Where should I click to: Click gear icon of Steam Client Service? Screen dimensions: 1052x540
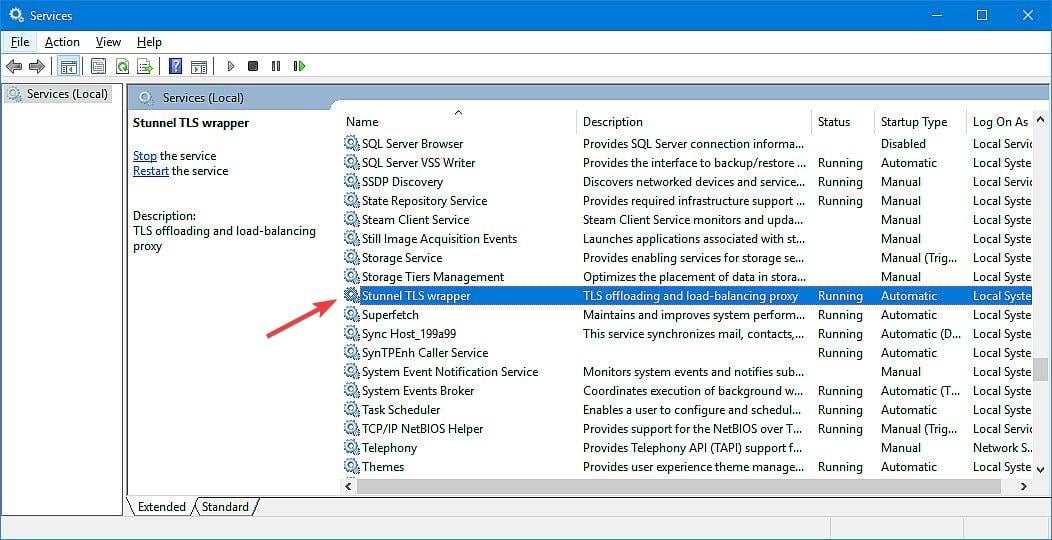[x=352, y=219]
